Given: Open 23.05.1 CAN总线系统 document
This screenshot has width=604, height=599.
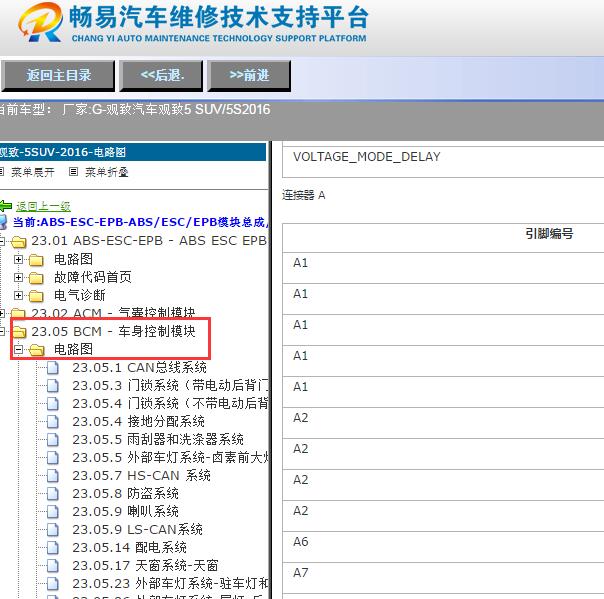Looking at the screenshot, I should point(139,367).
